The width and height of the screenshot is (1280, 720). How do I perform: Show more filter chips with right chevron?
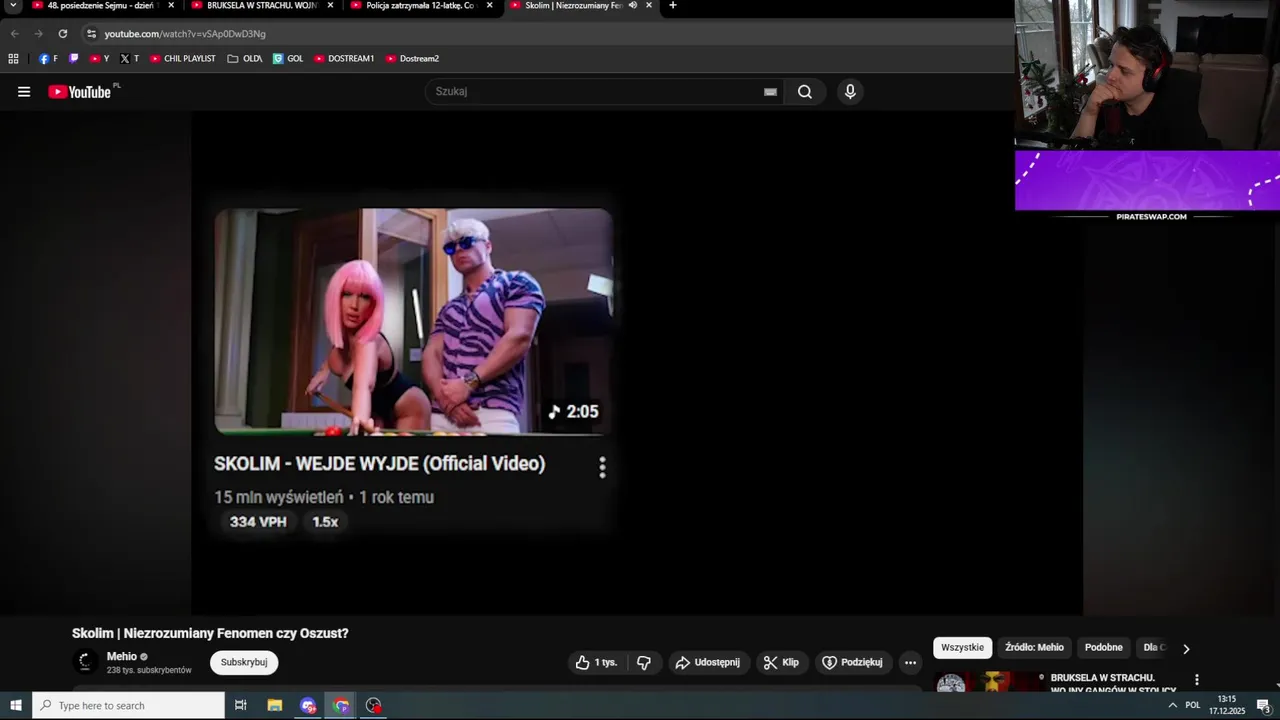[x=1186, y=649]
